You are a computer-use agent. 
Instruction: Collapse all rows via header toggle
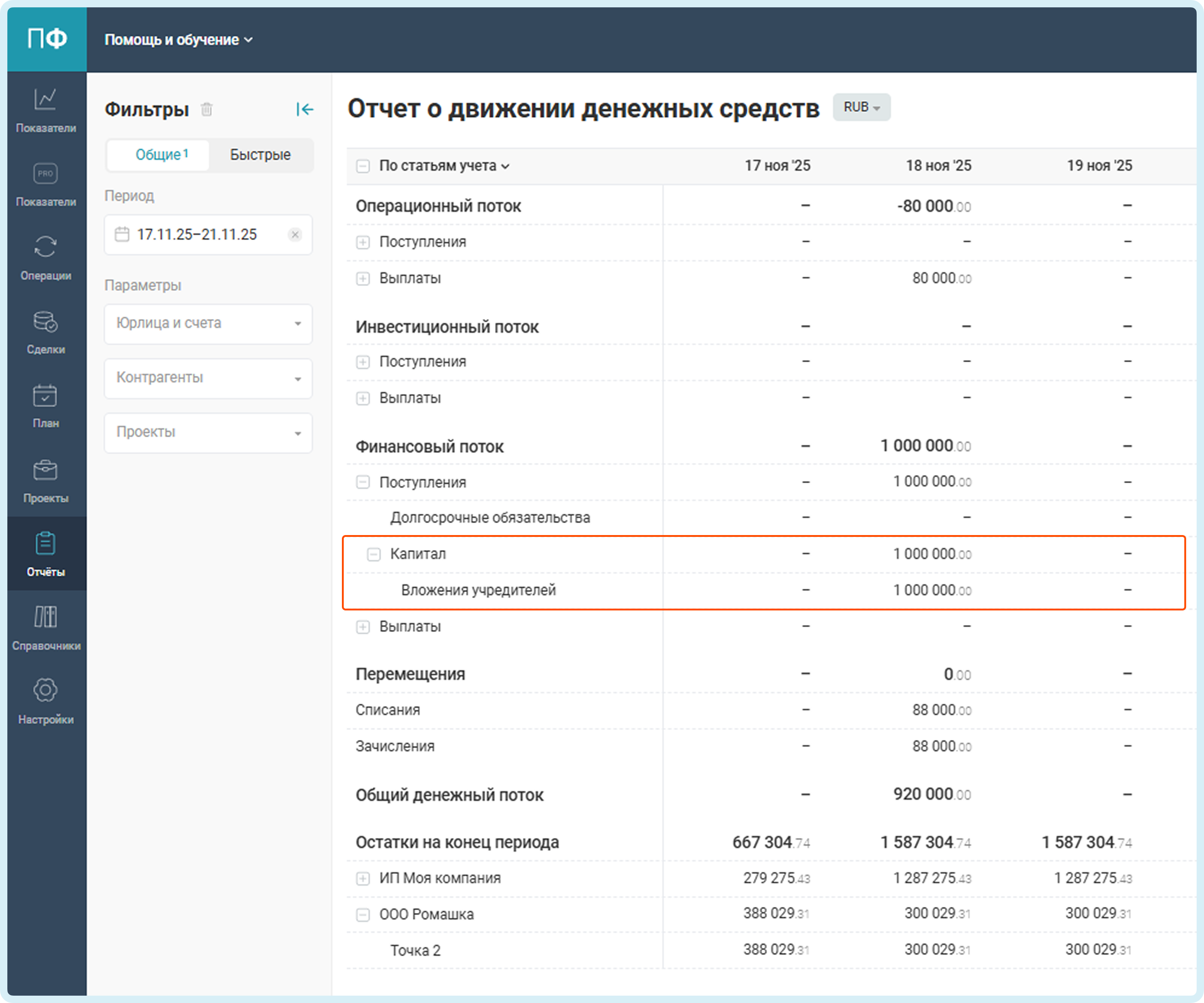click(x=362, y=166)
